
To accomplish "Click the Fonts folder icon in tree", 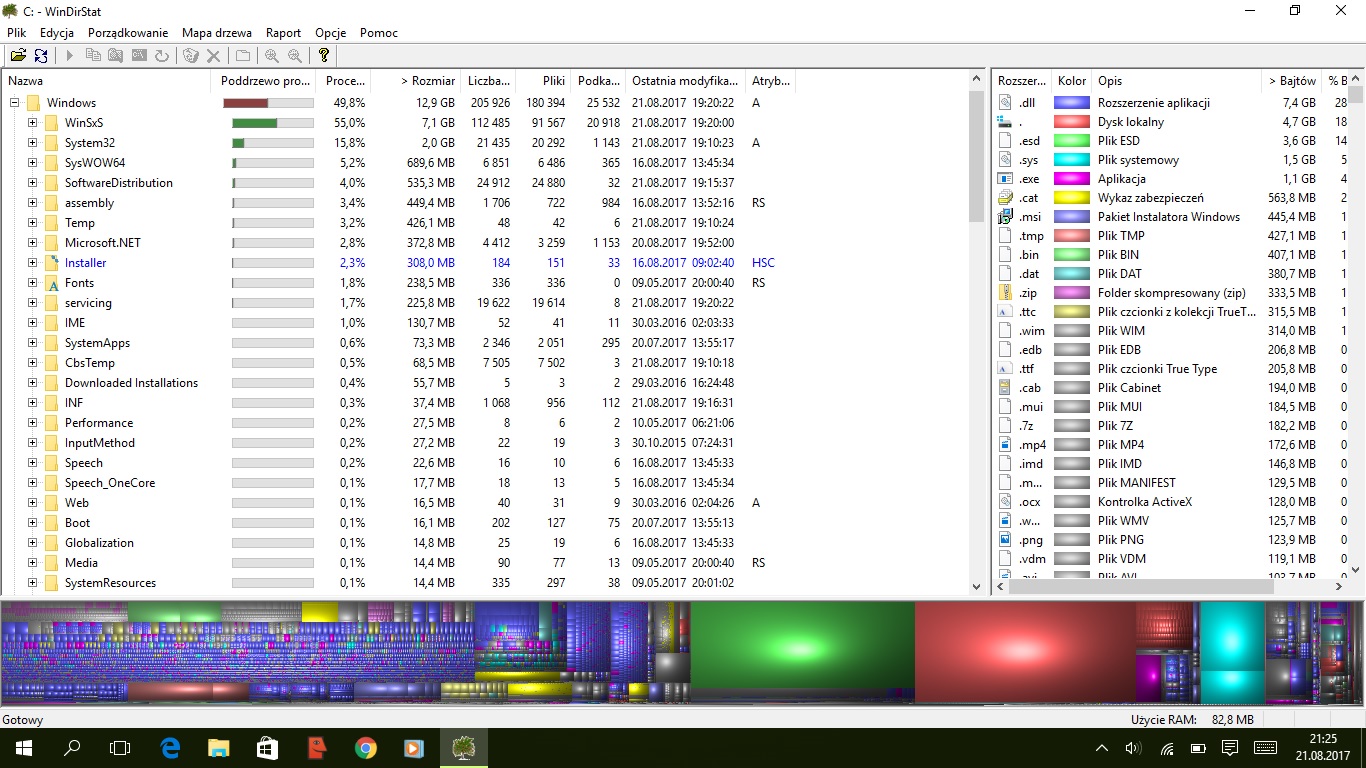I will click(x=53, y=283).
